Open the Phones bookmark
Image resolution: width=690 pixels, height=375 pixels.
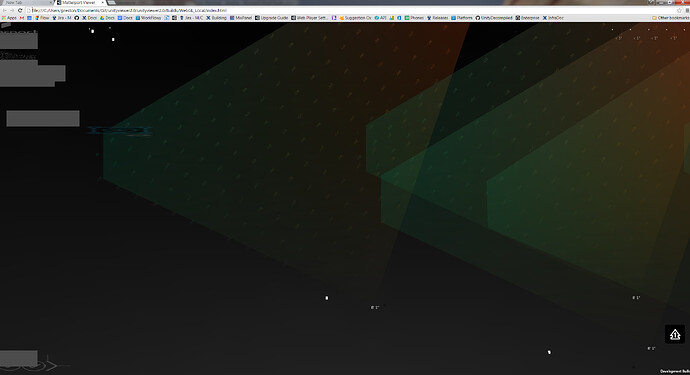pos(414,18)
